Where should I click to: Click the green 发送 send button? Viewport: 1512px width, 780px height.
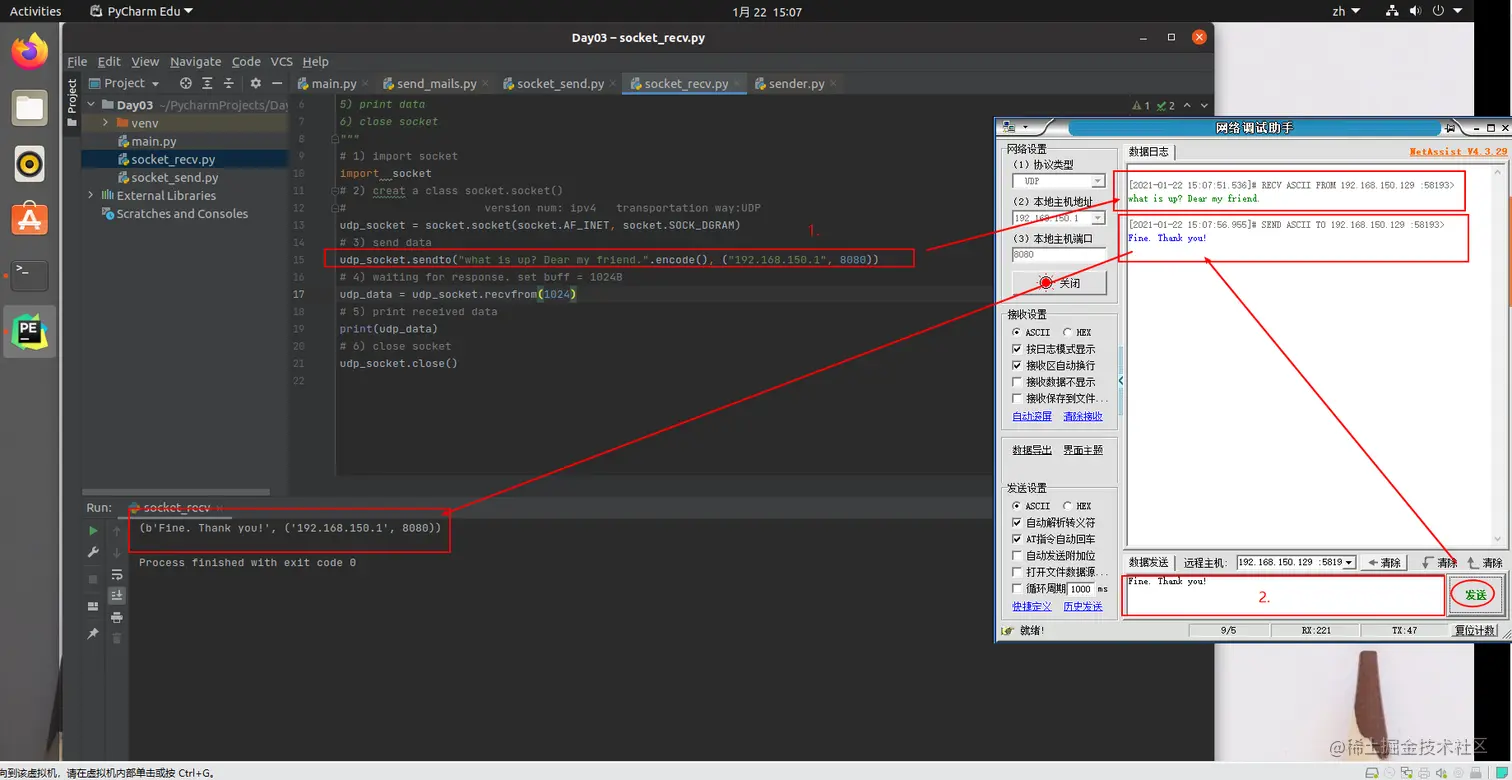[1475, 595]
